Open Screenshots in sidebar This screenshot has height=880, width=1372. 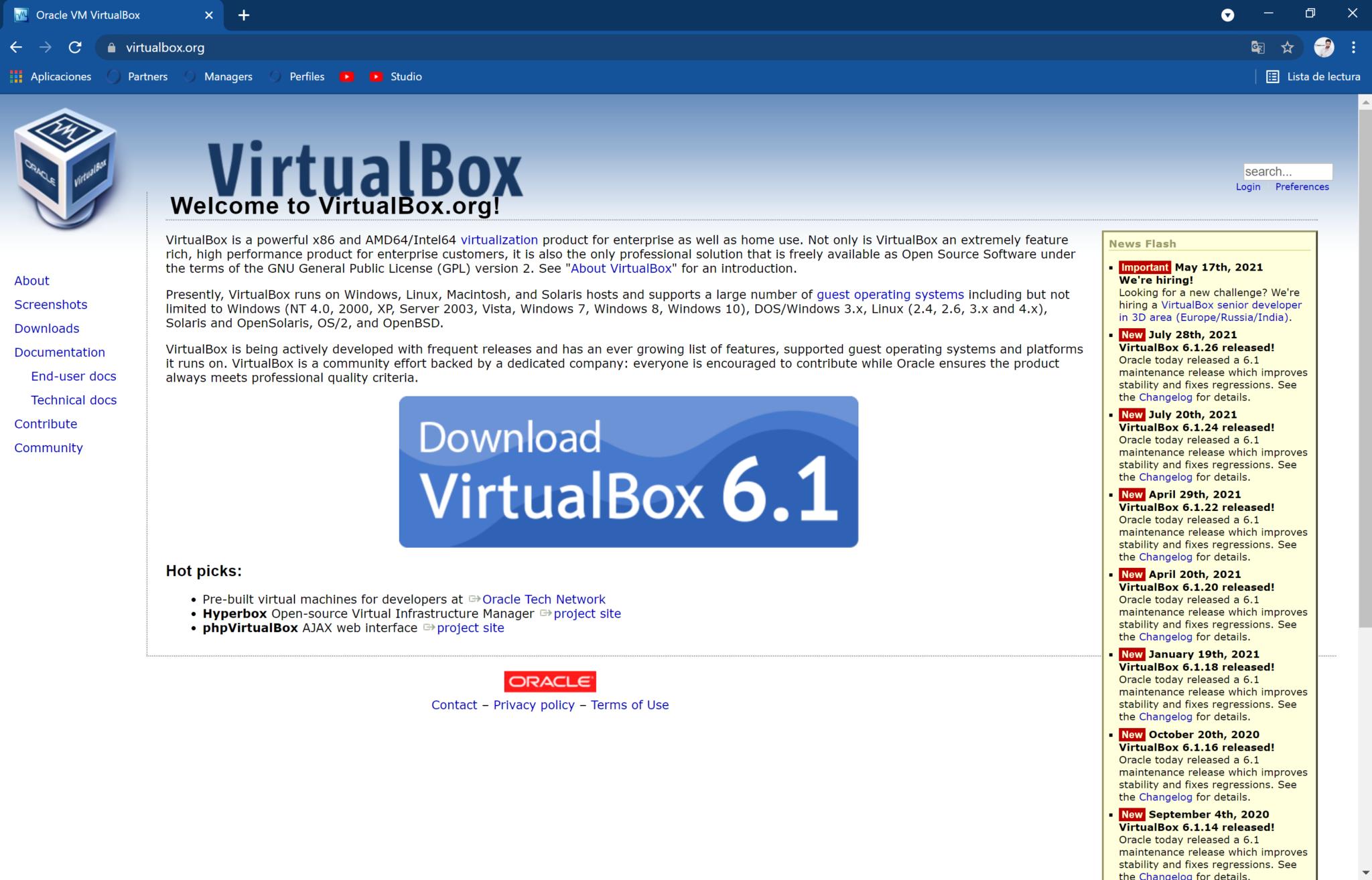(x=51, y=305)
